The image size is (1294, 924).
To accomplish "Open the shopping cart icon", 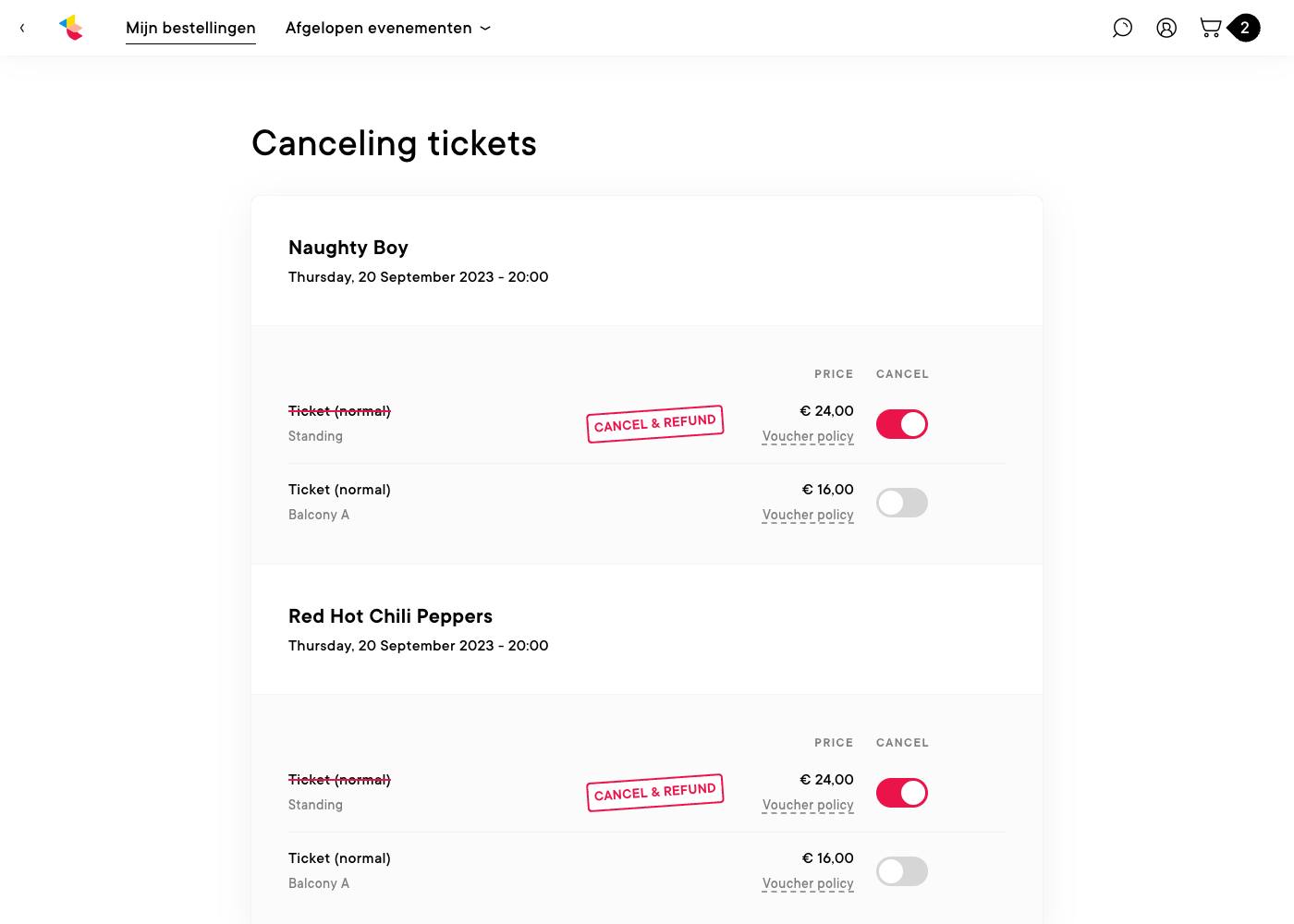I will pos(1210,28).
